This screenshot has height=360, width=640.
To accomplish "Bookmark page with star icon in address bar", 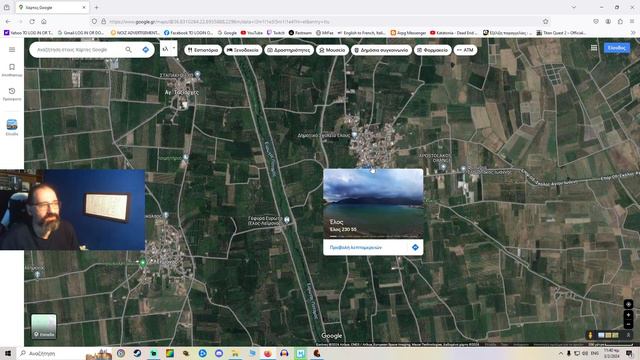I will pyautogui.click(x=546, y=21).
